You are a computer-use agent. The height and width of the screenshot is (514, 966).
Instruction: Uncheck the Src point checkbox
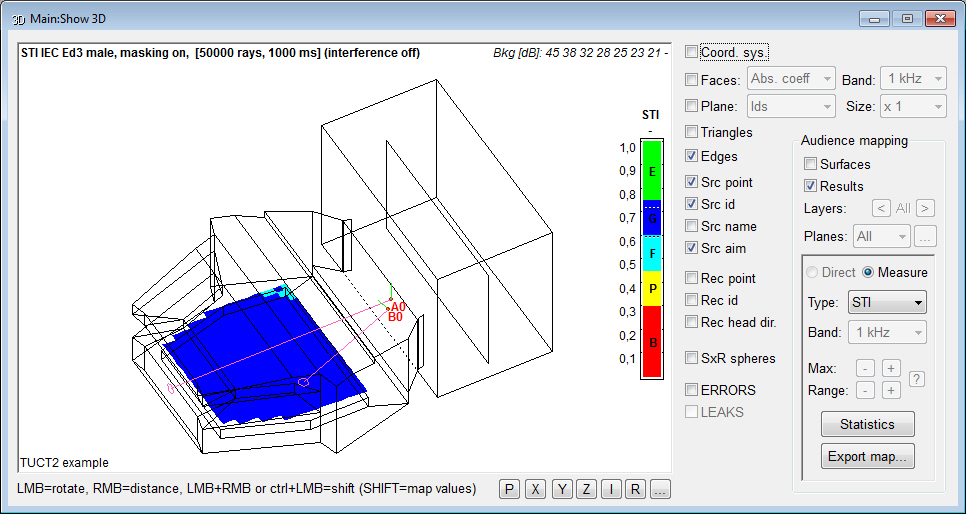[x=691, y=182]
